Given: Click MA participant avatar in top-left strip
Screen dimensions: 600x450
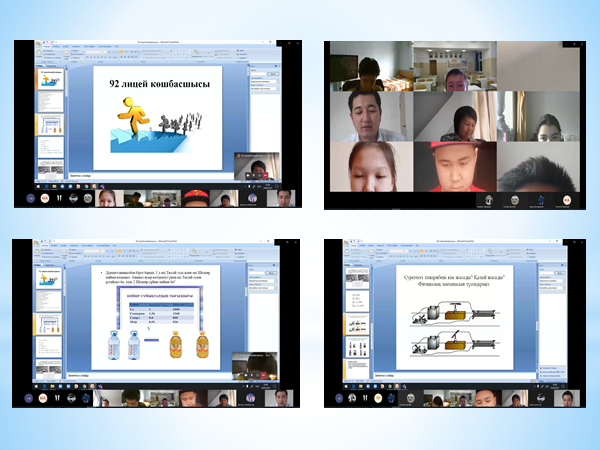Looking at the screenshot, I should tap(44, 199).
